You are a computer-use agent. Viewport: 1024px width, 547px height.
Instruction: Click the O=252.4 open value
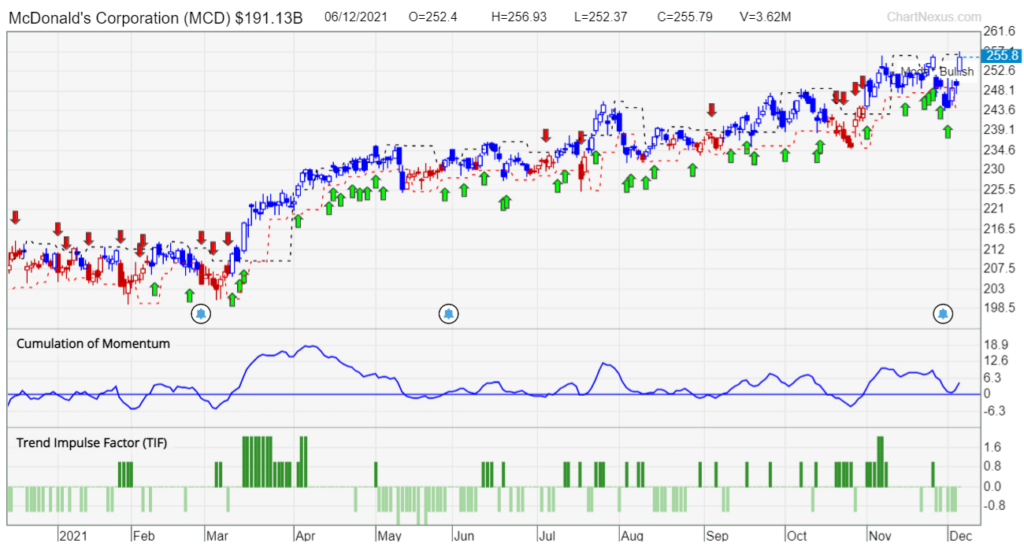[432, 17]
